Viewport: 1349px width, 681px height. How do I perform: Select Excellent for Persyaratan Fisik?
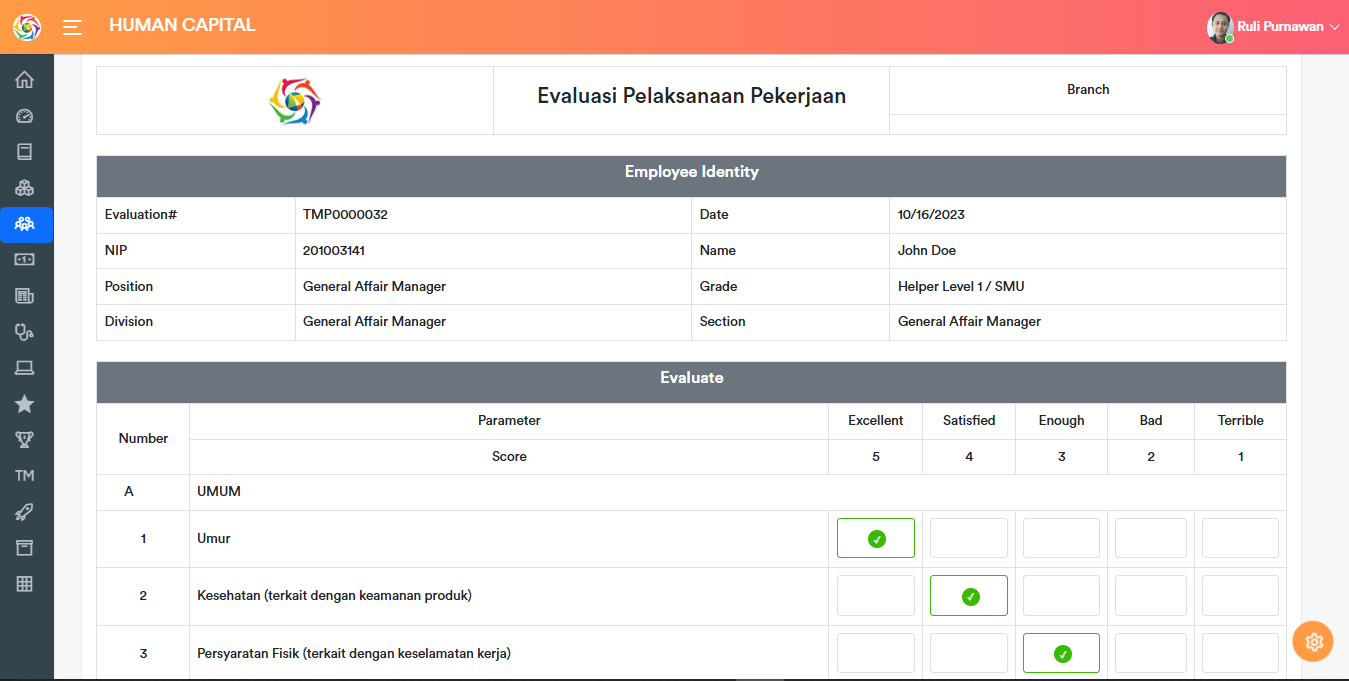pos(876,653)
